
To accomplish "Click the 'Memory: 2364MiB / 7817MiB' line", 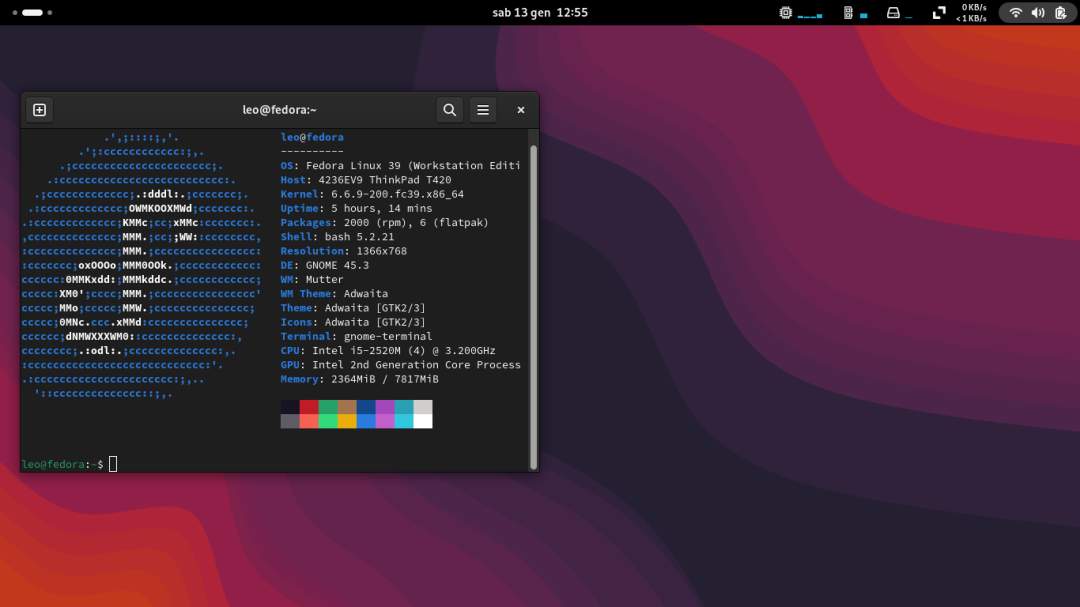I will 360,379.
